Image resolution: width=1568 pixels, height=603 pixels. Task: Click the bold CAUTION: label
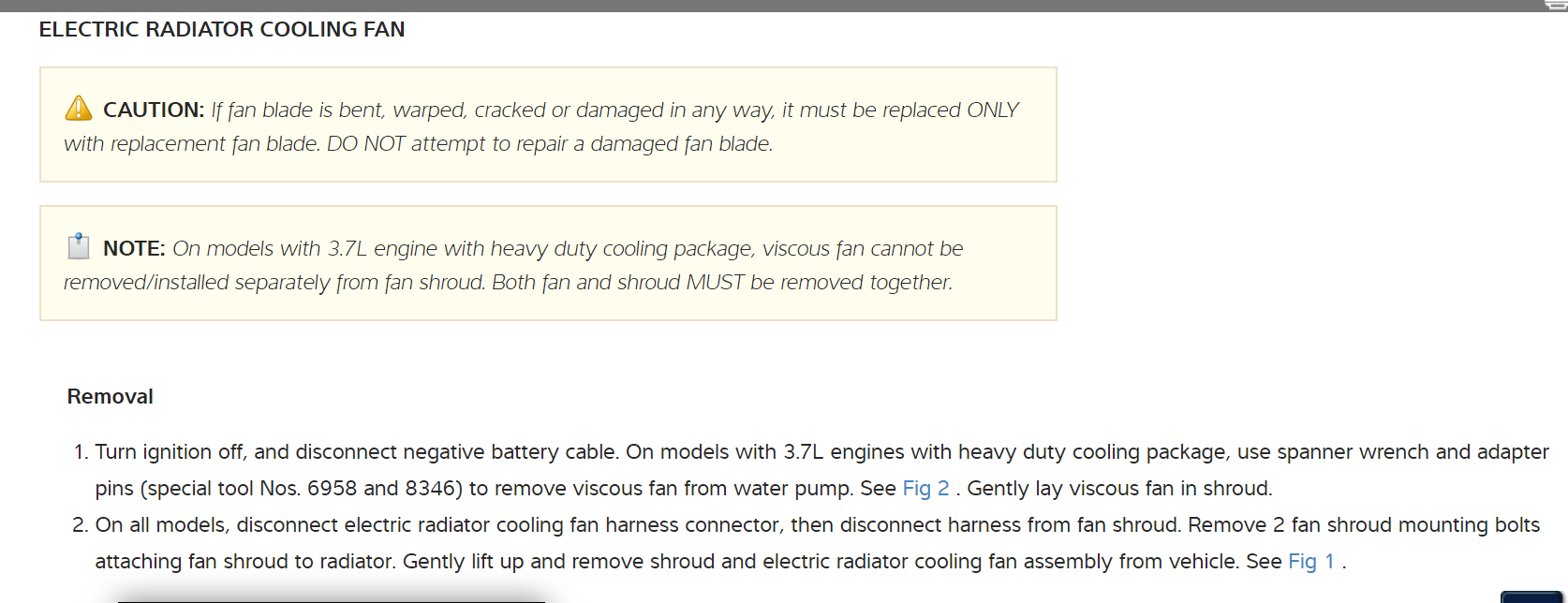click(154, 110)
